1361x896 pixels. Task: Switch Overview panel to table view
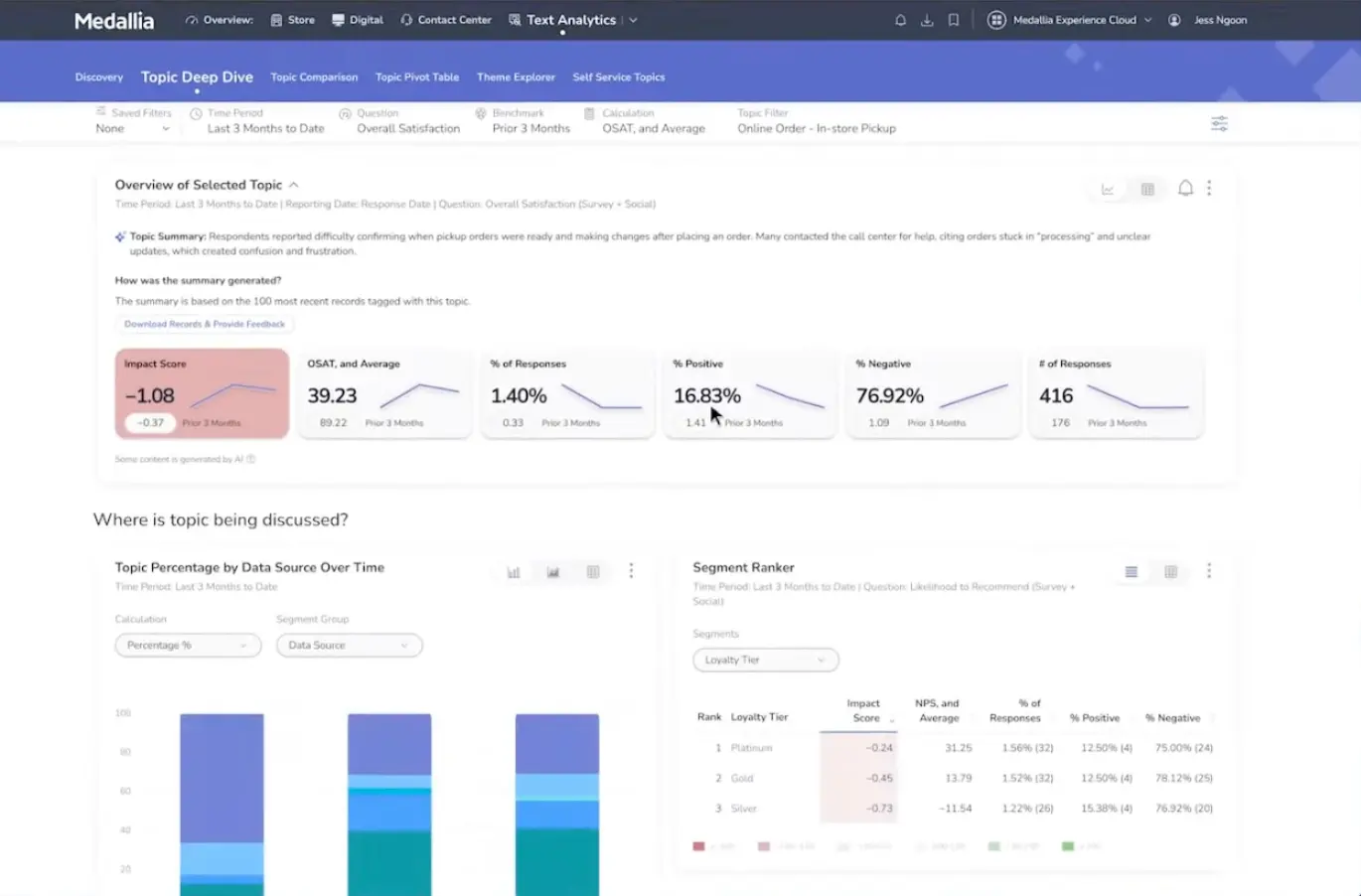click(x=1147, y=189)
